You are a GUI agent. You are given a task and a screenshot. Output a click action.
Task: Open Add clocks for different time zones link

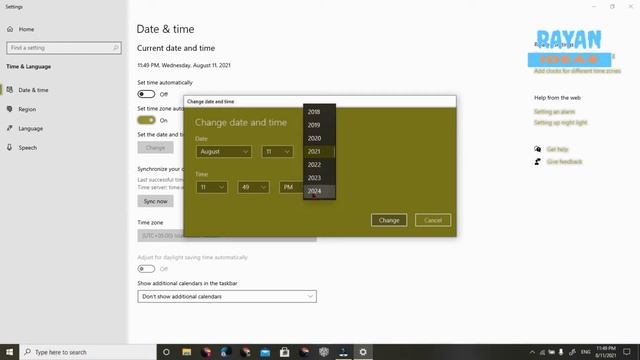tap(577, 71)
